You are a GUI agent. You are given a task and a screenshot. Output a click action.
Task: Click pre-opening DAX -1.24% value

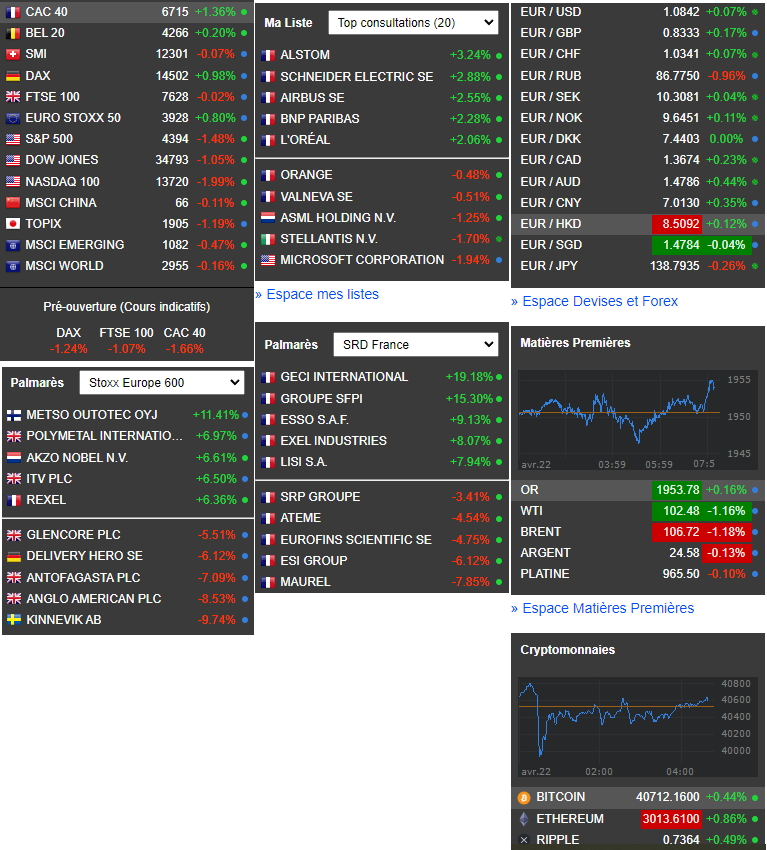coord(69,349)
